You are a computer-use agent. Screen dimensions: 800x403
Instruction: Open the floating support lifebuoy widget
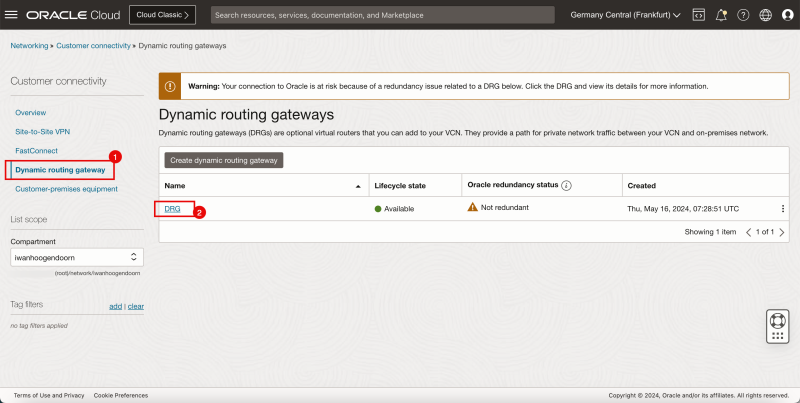click(777, 324)
